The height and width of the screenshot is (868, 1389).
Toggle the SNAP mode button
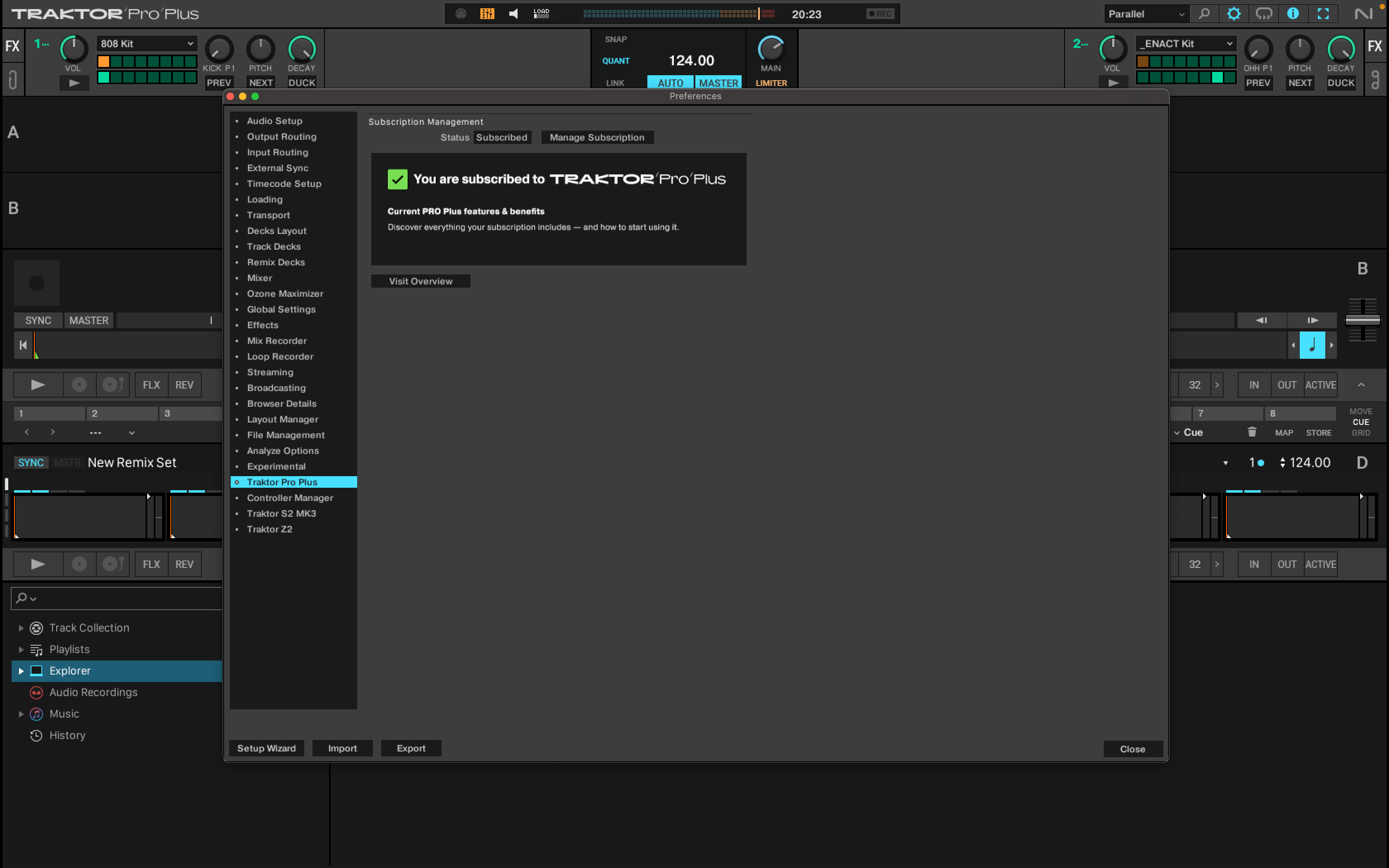pyautogui.click(x=615, y=39)
